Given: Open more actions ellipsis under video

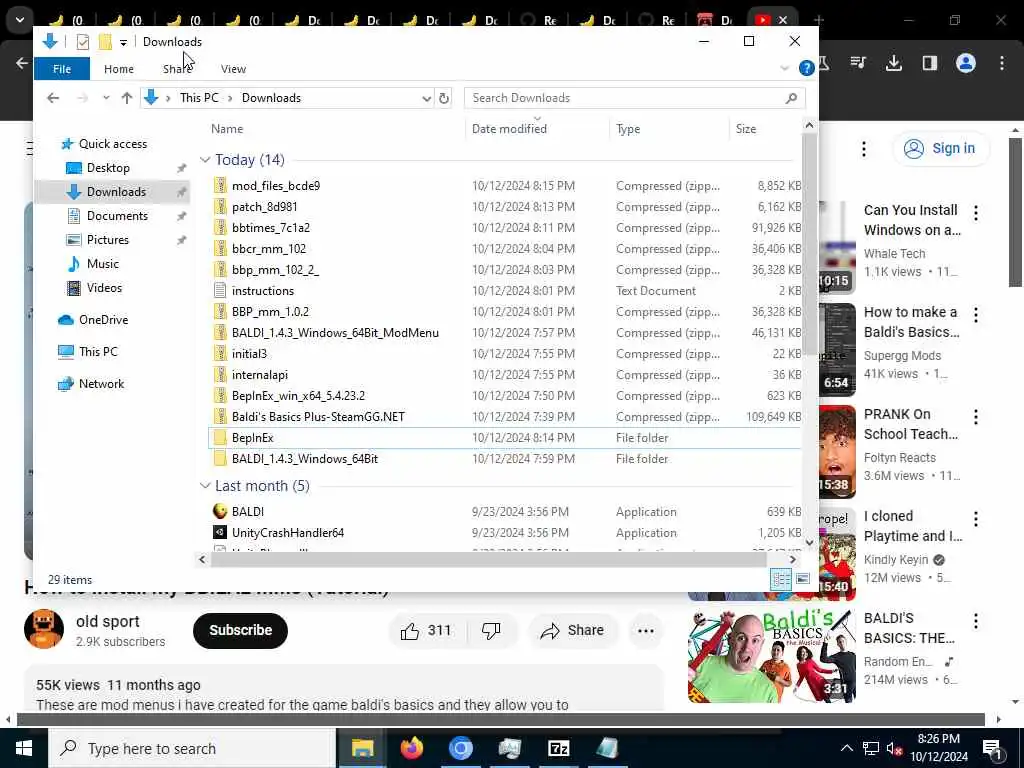Looking at the screenshot, I should [x=646, y=631].
